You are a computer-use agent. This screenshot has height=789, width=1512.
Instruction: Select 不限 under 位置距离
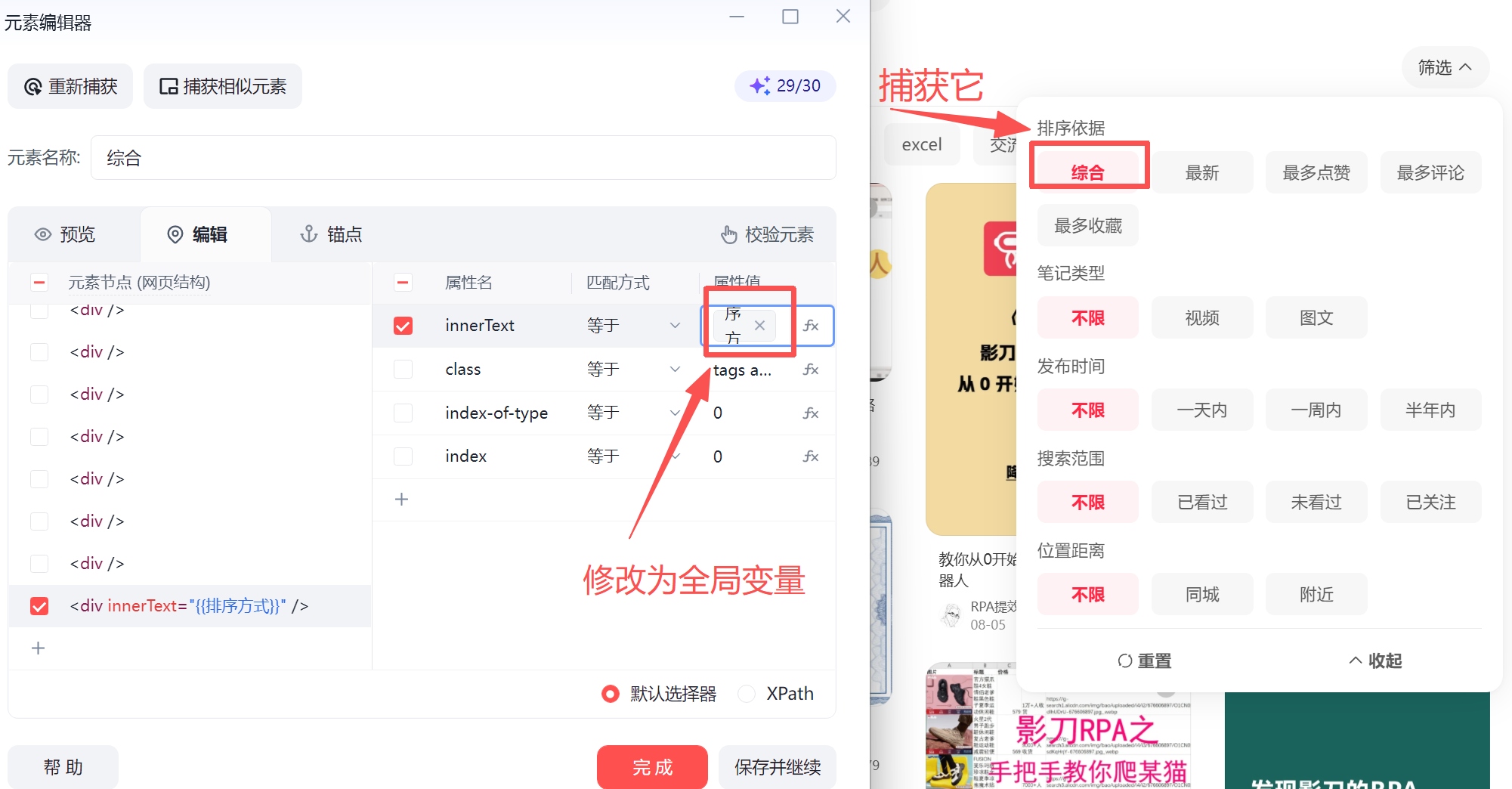click(x=1088, y=594)
